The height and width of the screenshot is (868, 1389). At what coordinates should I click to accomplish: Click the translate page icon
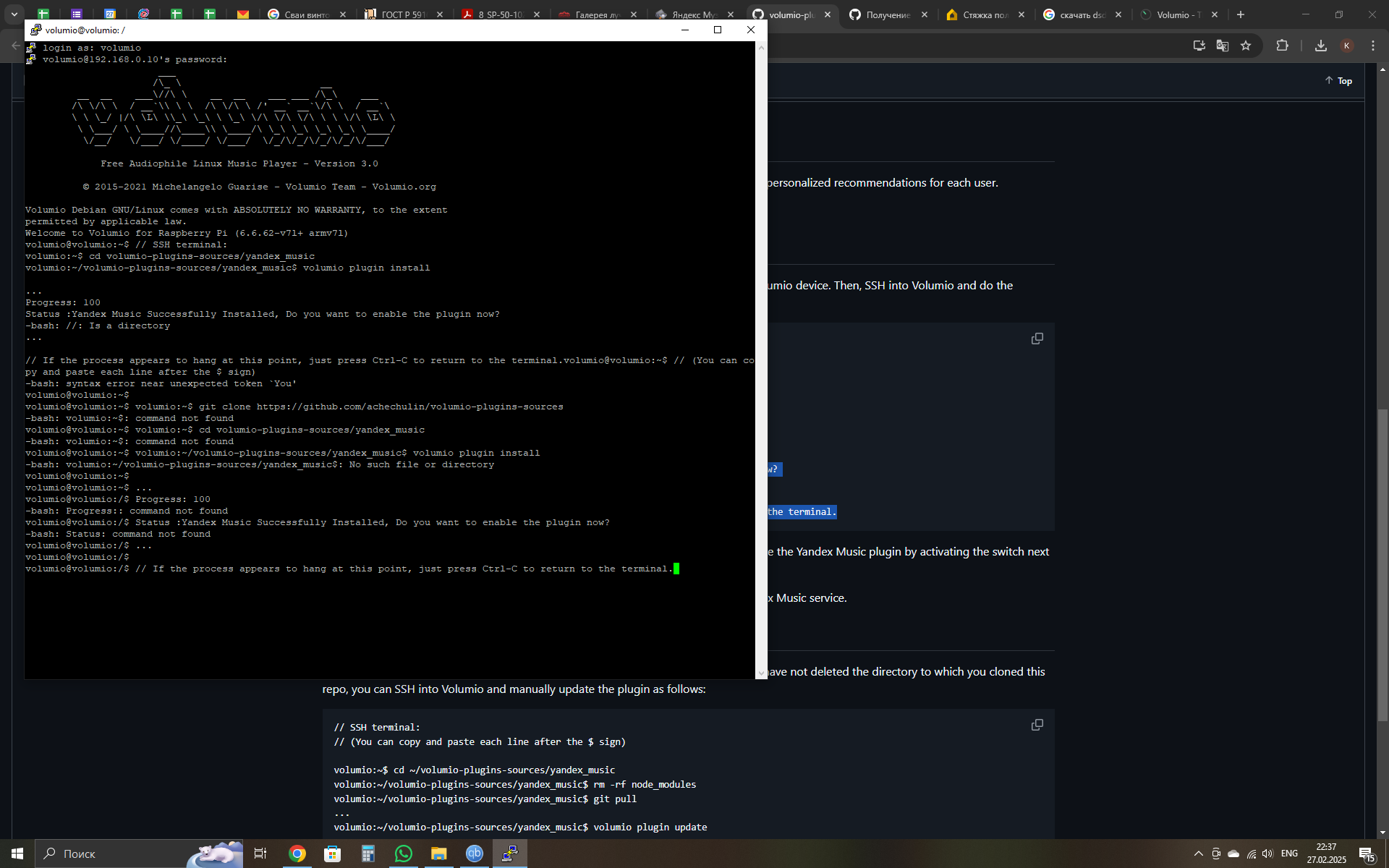click(1223, 46)
